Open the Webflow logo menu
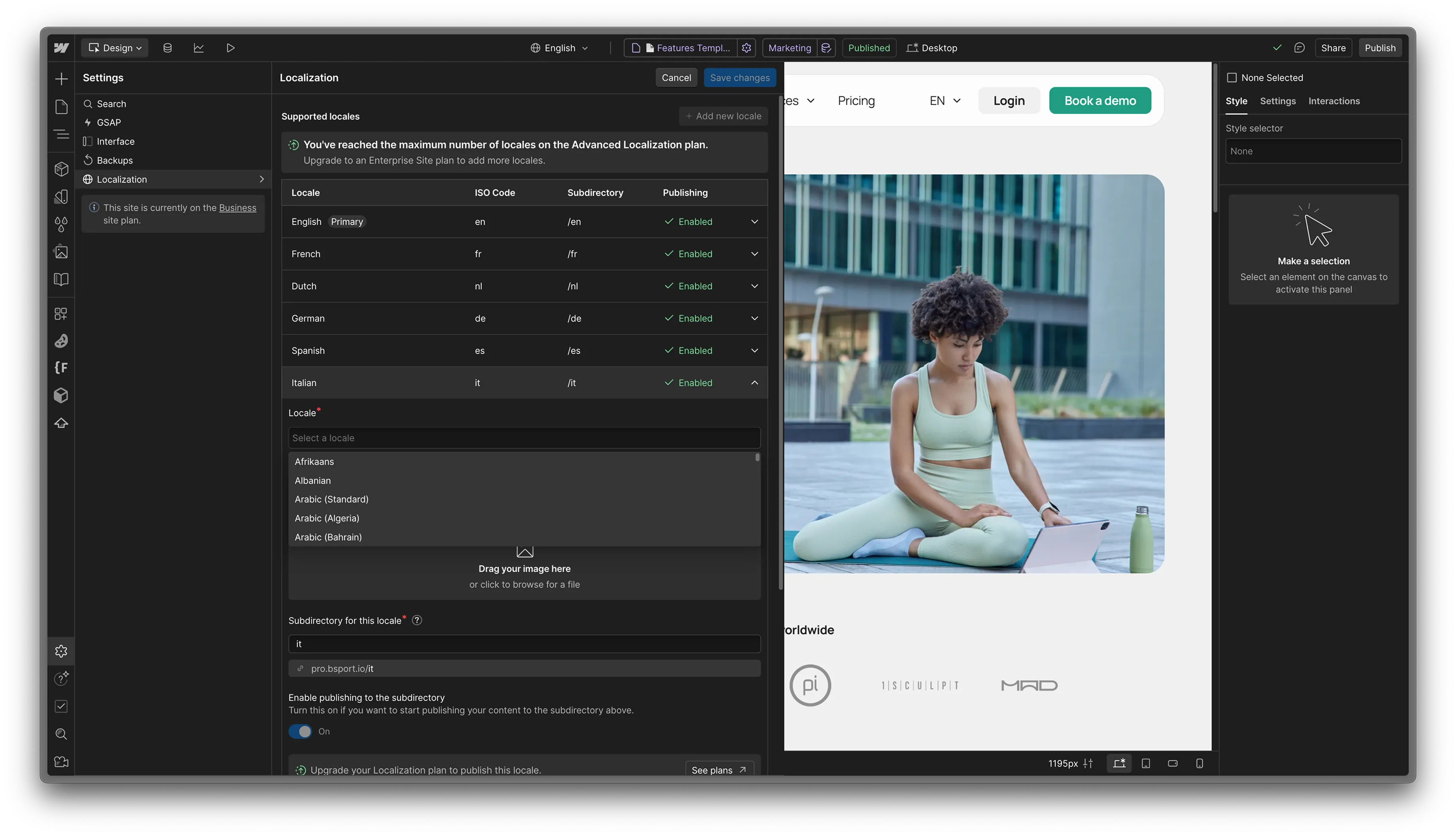Screen dimensions: 1456x836 (x=61, y=48)
